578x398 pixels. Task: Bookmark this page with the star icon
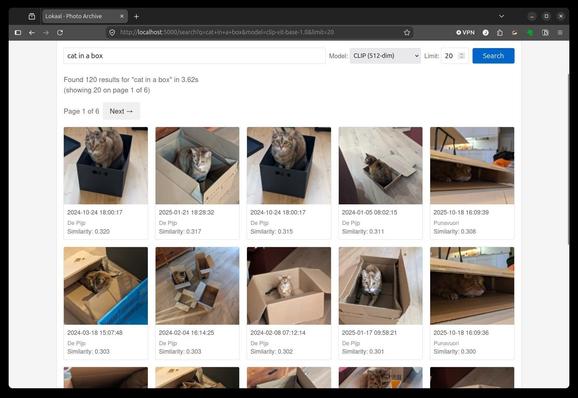click(407, 33)
